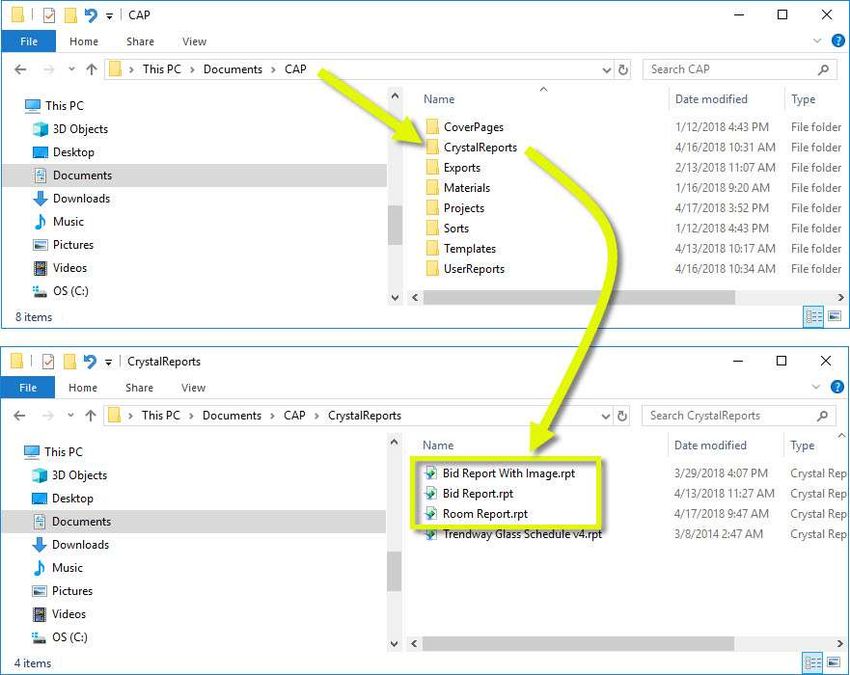Click Documents breadcrumb in CAP address bar
850x675 pixels.
tap(233, 69)
